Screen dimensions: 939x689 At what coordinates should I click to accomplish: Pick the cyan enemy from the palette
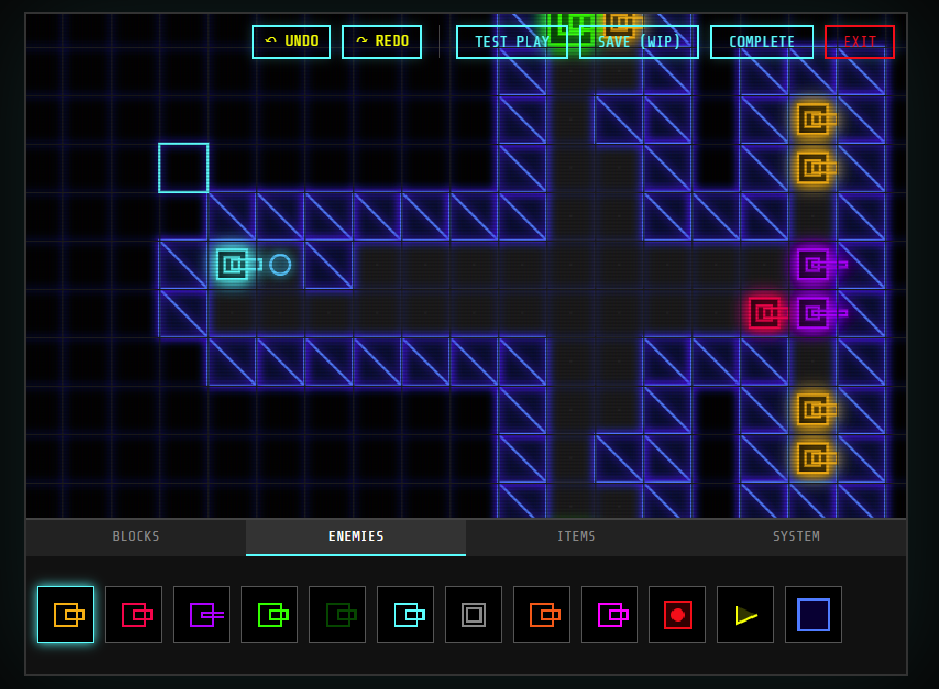405,614
